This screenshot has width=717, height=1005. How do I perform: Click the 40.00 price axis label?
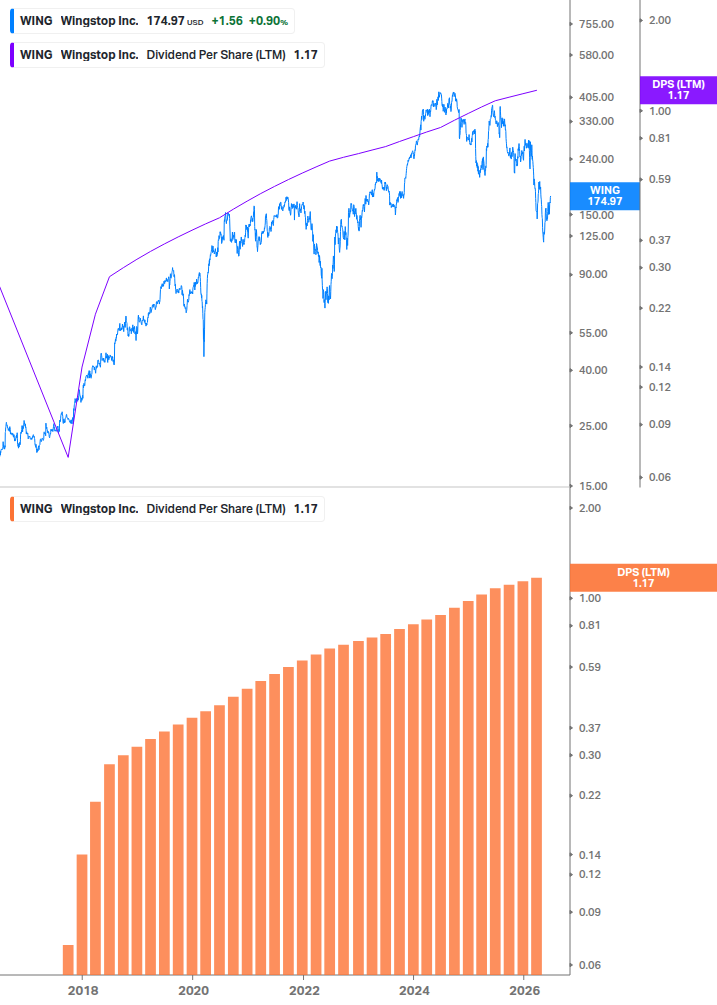point(593,370)
